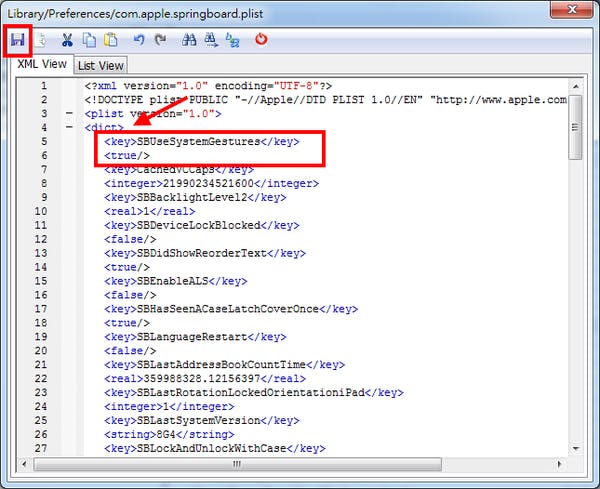This screenshot has width=600, height=489.
Task: Click the SBDidShowReorderText key line
Action: pos(205,253)
